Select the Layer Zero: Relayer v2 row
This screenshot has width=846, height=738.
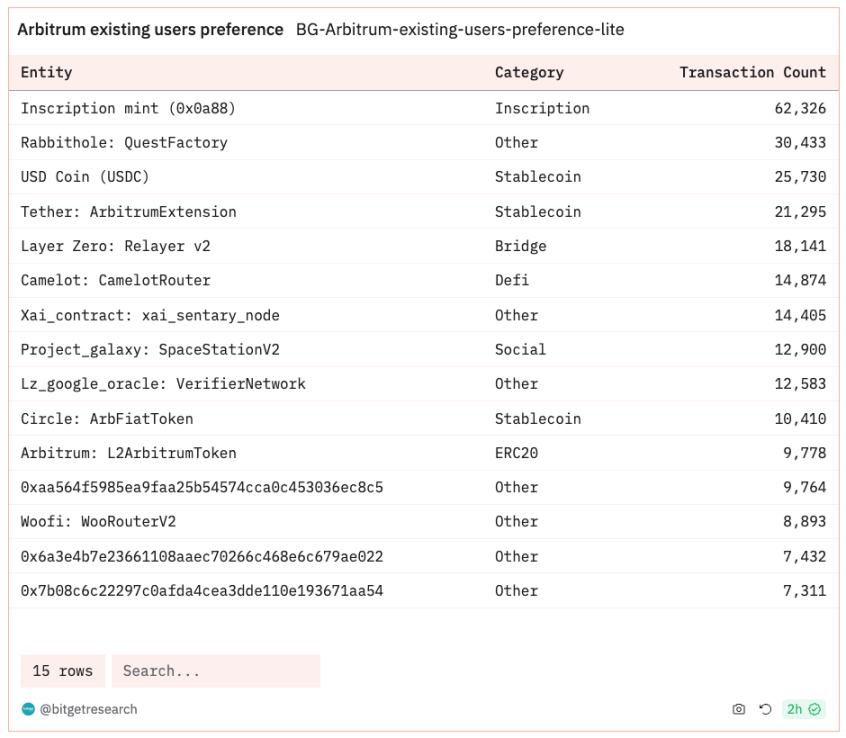click(x=424, y=246)
